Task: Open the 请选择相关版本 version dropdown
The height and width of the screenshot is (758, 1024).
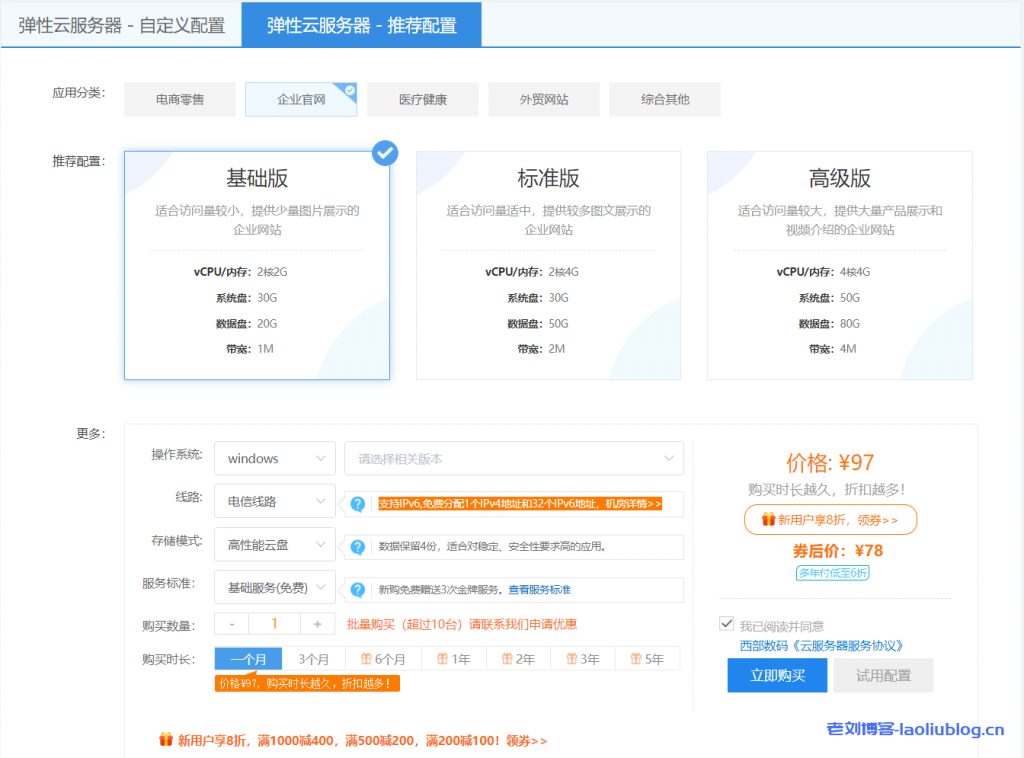Action: click(x=514, y=458)
